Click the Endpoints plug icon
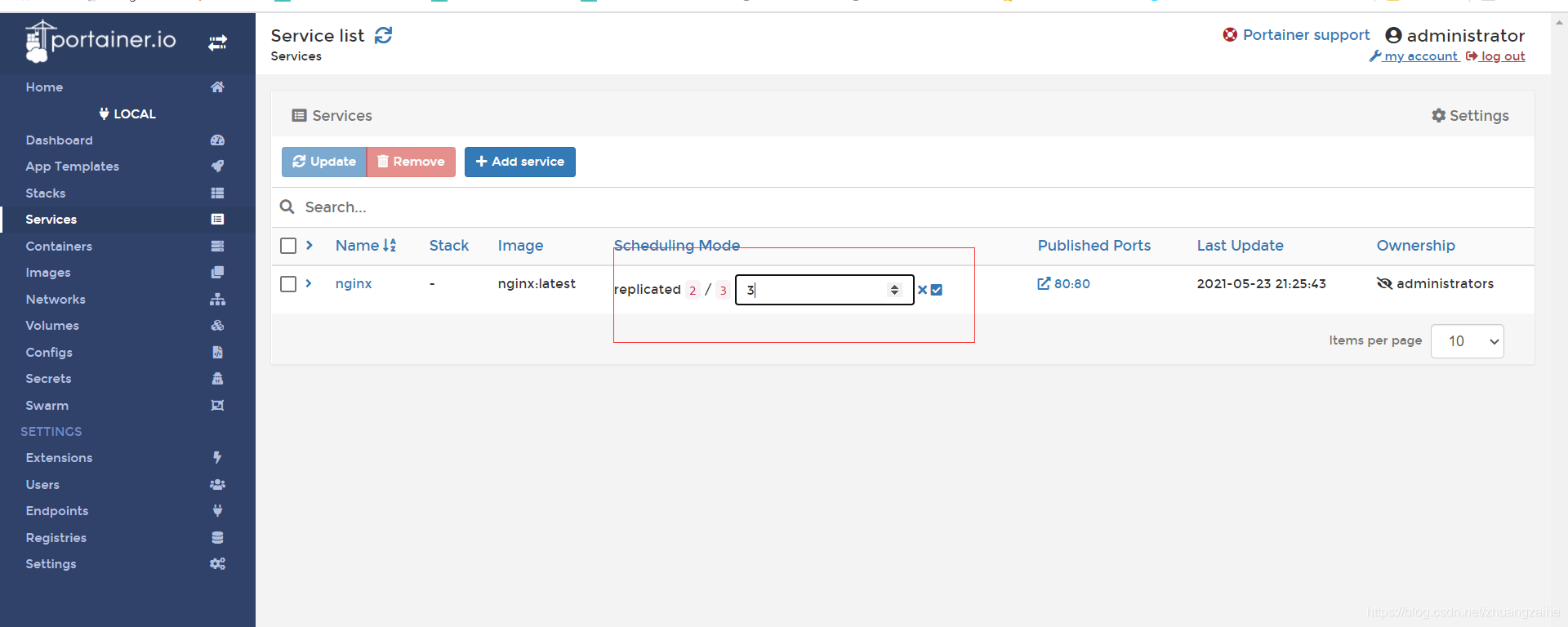This screenshot has height=627, width=1568. [217, 510]
